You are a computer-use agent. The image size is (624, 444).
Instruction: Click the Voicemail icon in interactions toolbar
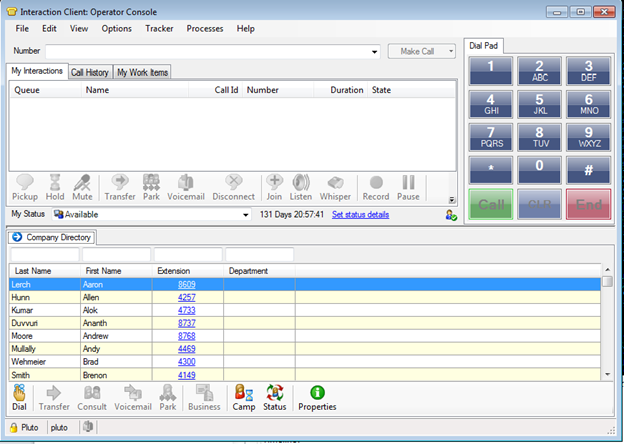[x=185, y=186]
